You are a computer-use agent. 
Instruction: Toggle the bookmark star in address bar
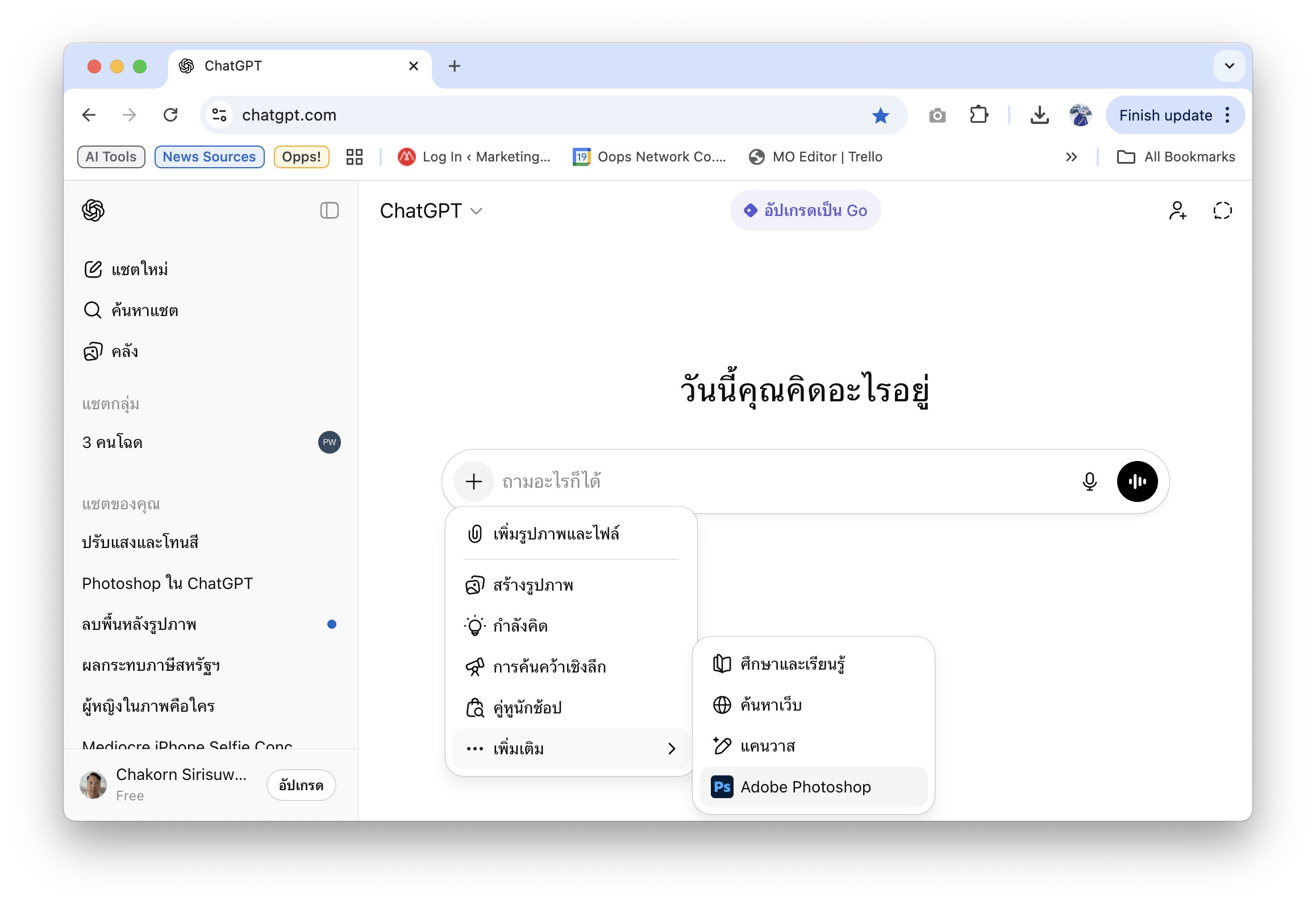(x=880, y=115)
